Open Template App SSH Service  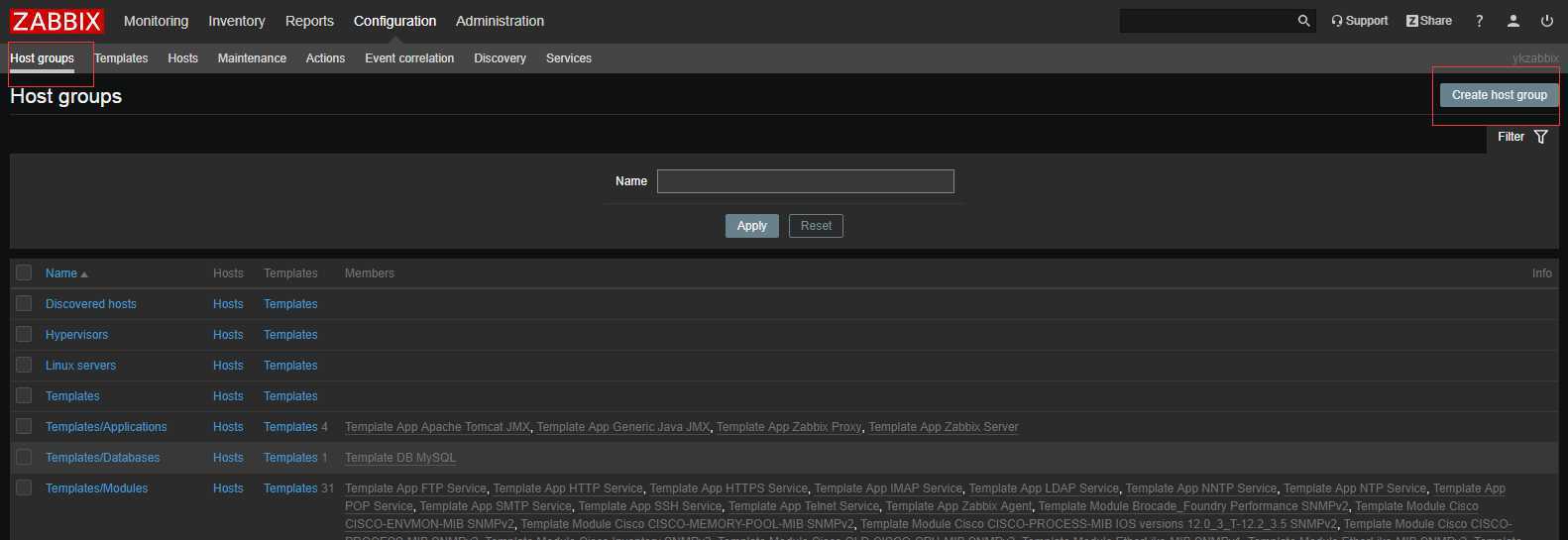[650, 506]
